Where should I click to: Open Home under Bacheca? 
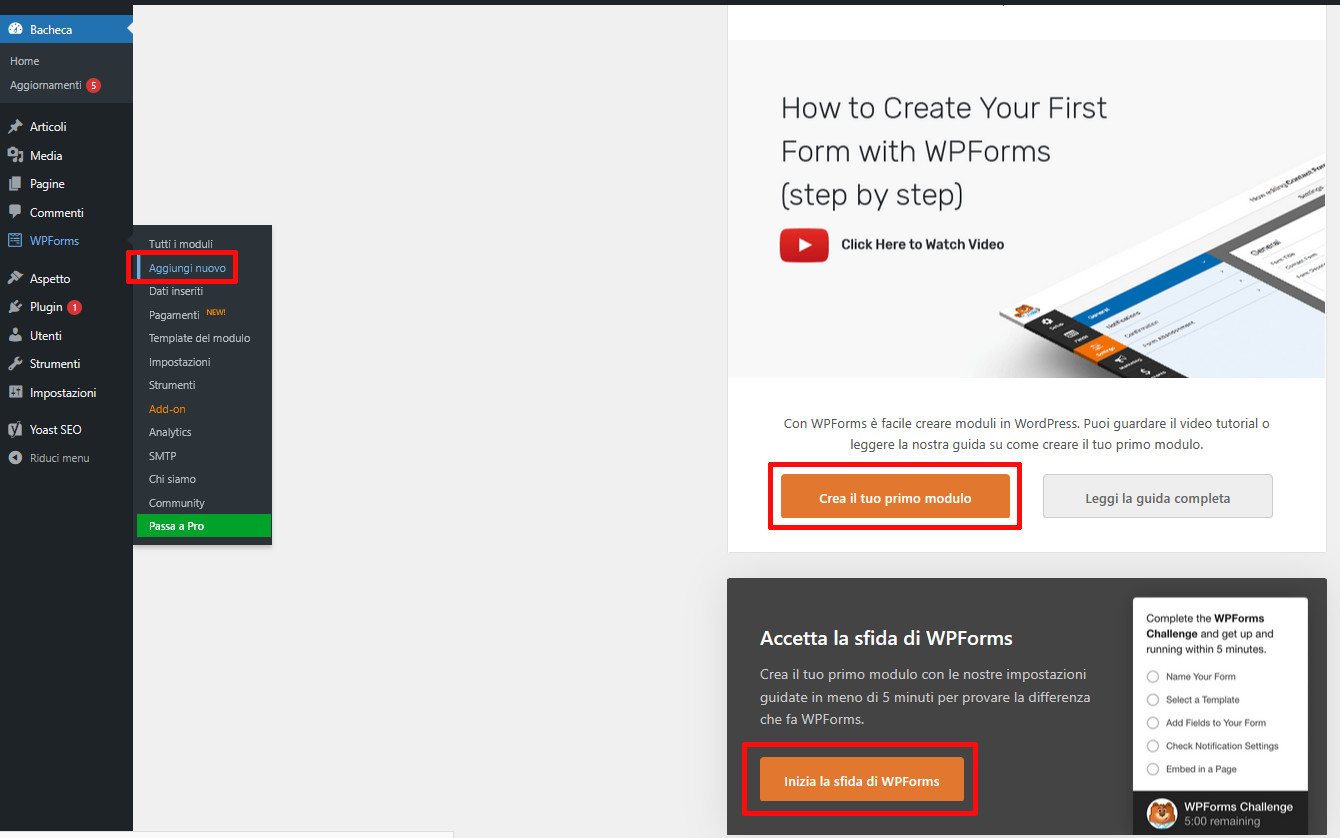pos(25,61)
